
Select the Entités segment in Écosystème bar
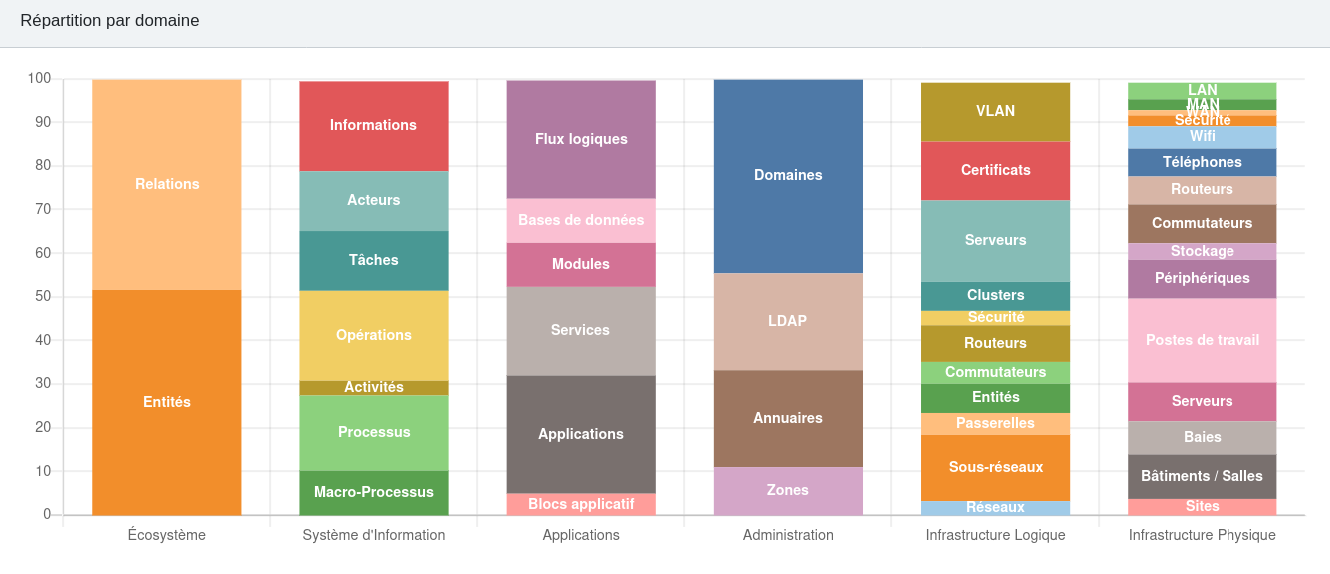[167, 402]
